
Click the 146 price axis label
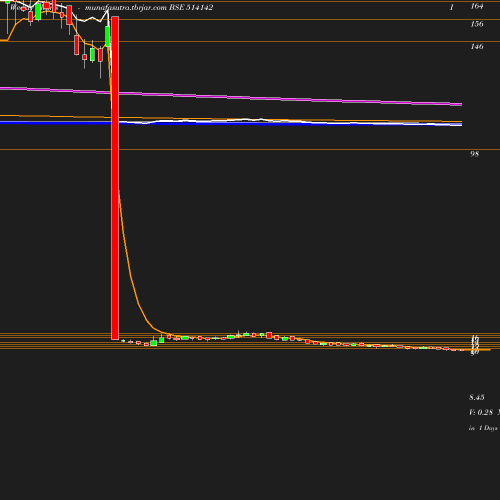tap(477, 46)
